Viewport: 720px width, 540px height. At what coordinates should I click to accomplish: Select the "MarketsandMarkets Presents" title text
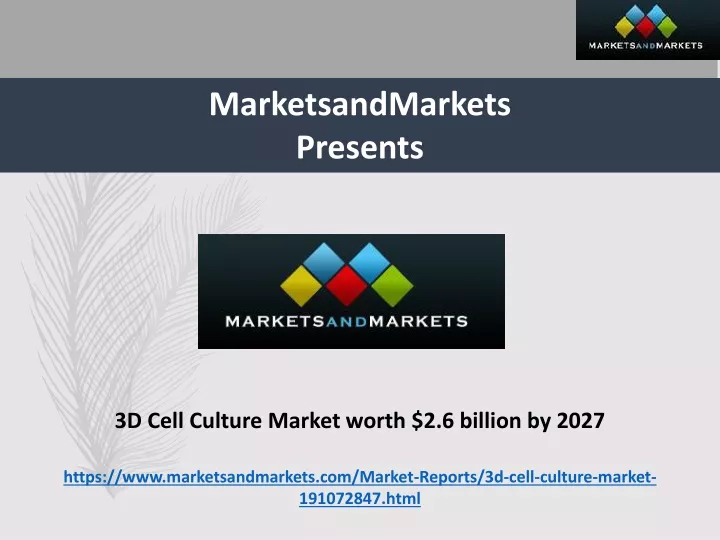360,125
